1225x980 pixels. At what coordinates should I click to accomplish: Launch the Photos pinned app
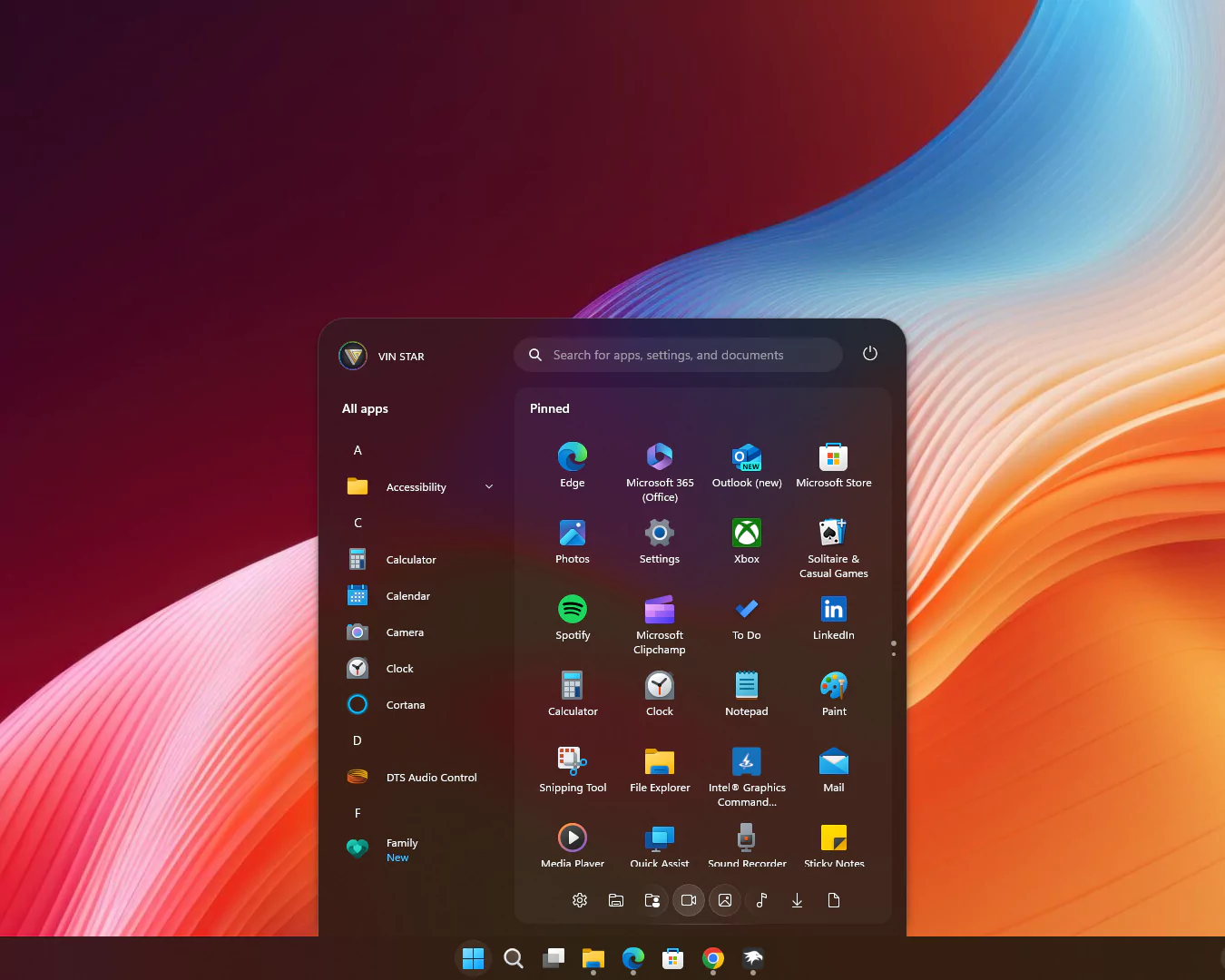573,542
